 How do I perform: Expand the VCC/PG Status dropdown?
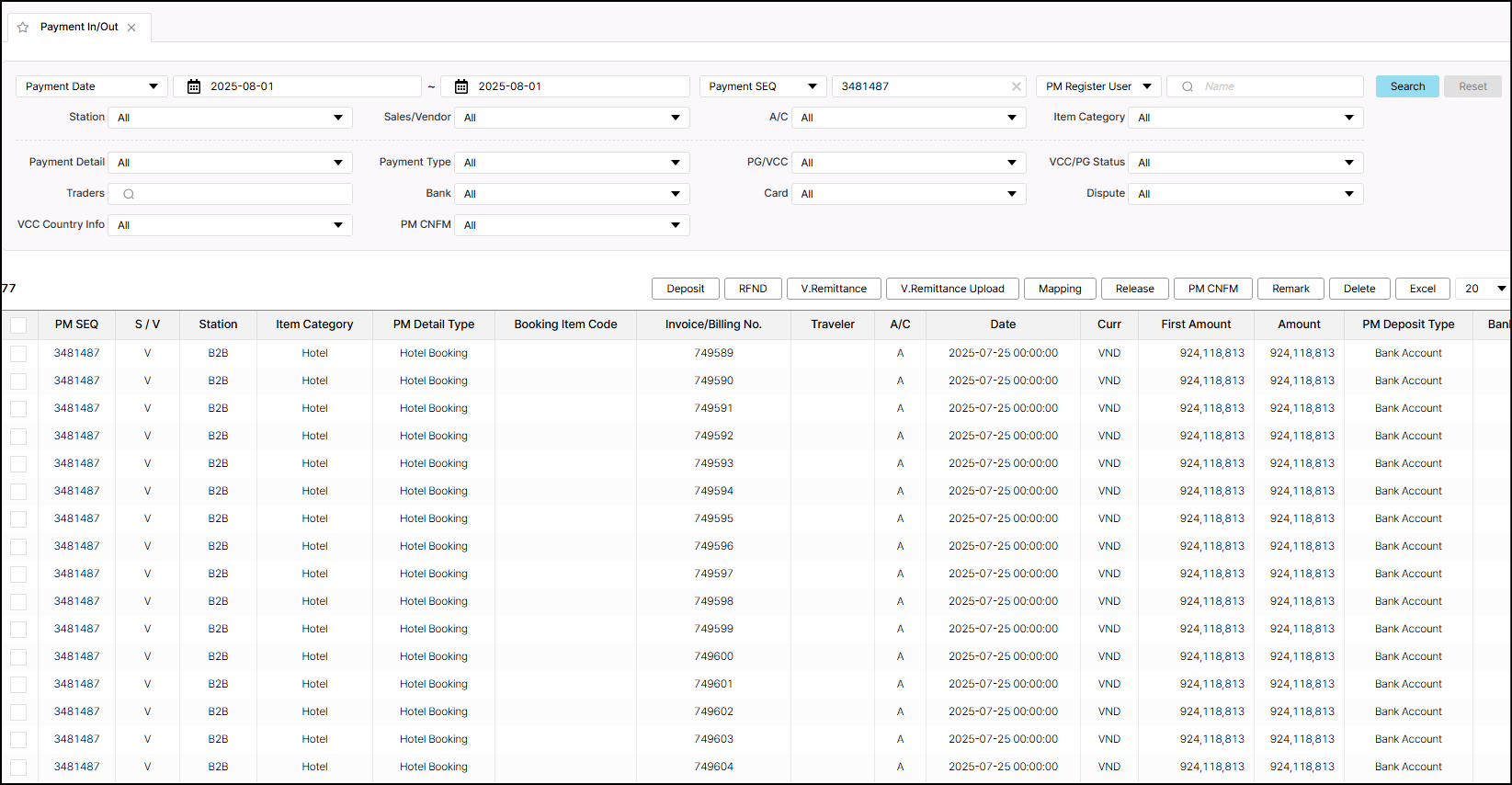point(1245,163)
